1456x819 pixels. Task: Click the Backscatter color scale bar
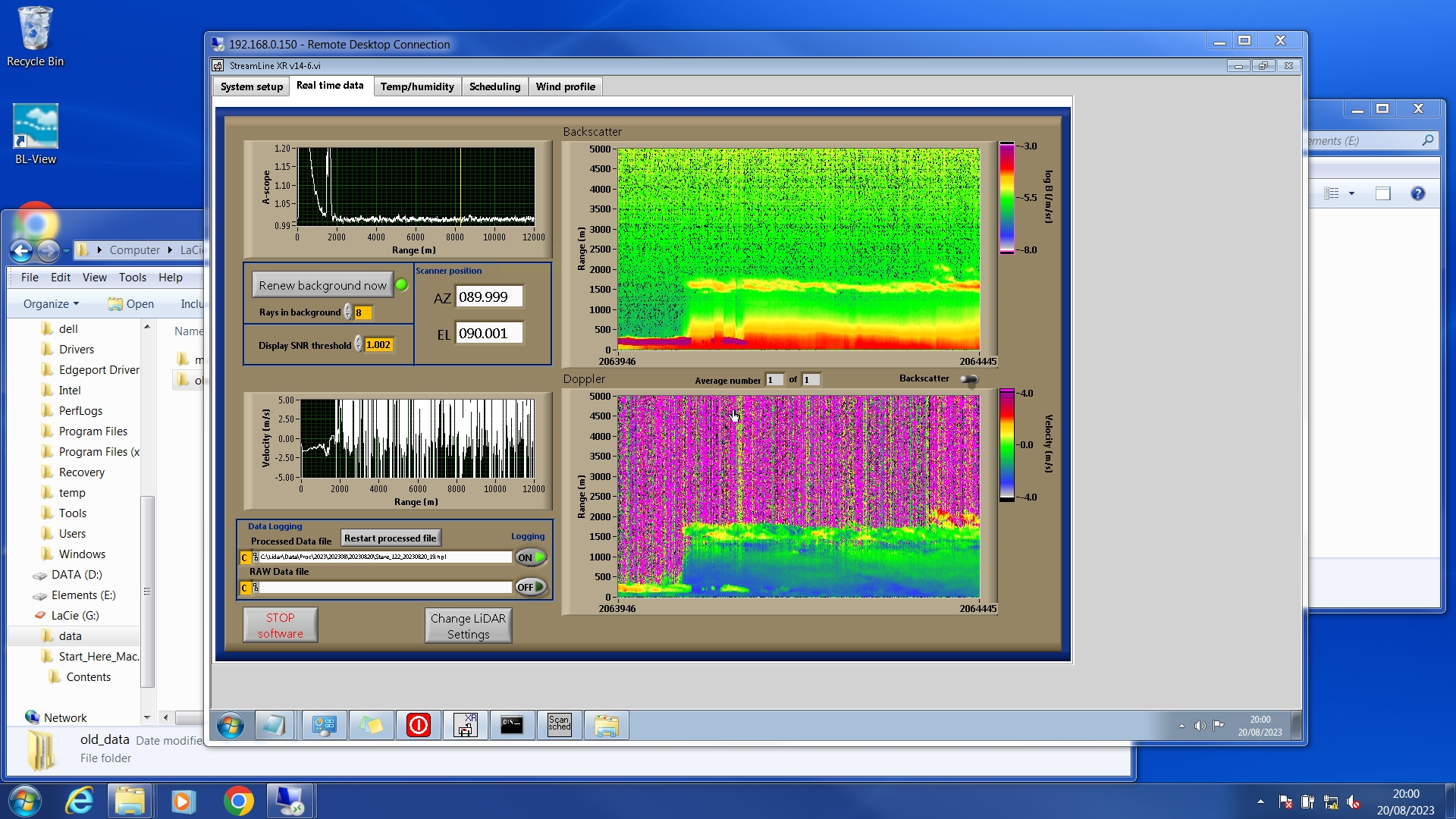click(1006, 198)
